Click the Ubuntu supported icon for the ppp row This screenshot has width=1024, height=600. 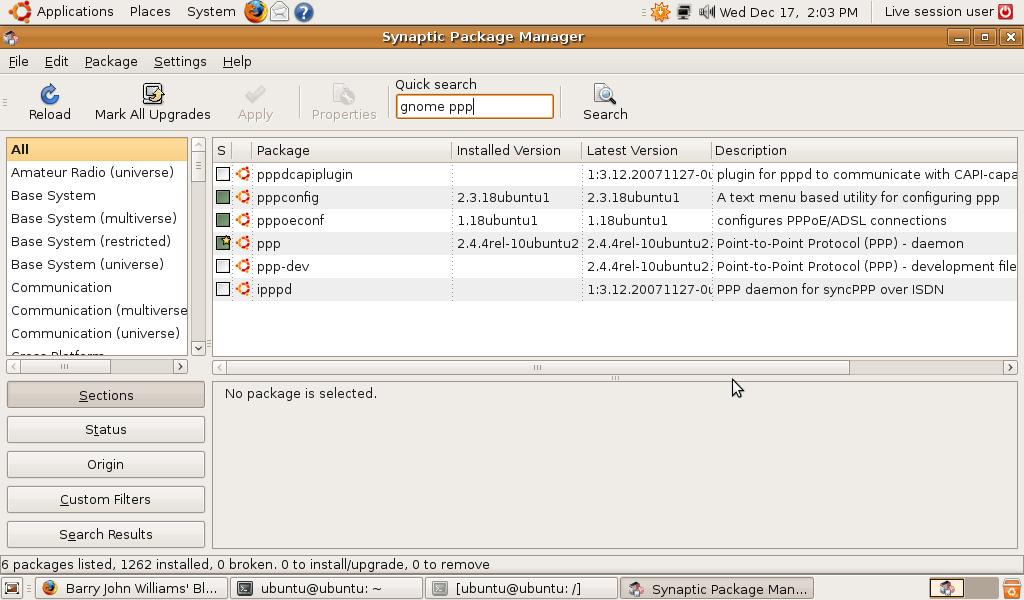[243, 243]
